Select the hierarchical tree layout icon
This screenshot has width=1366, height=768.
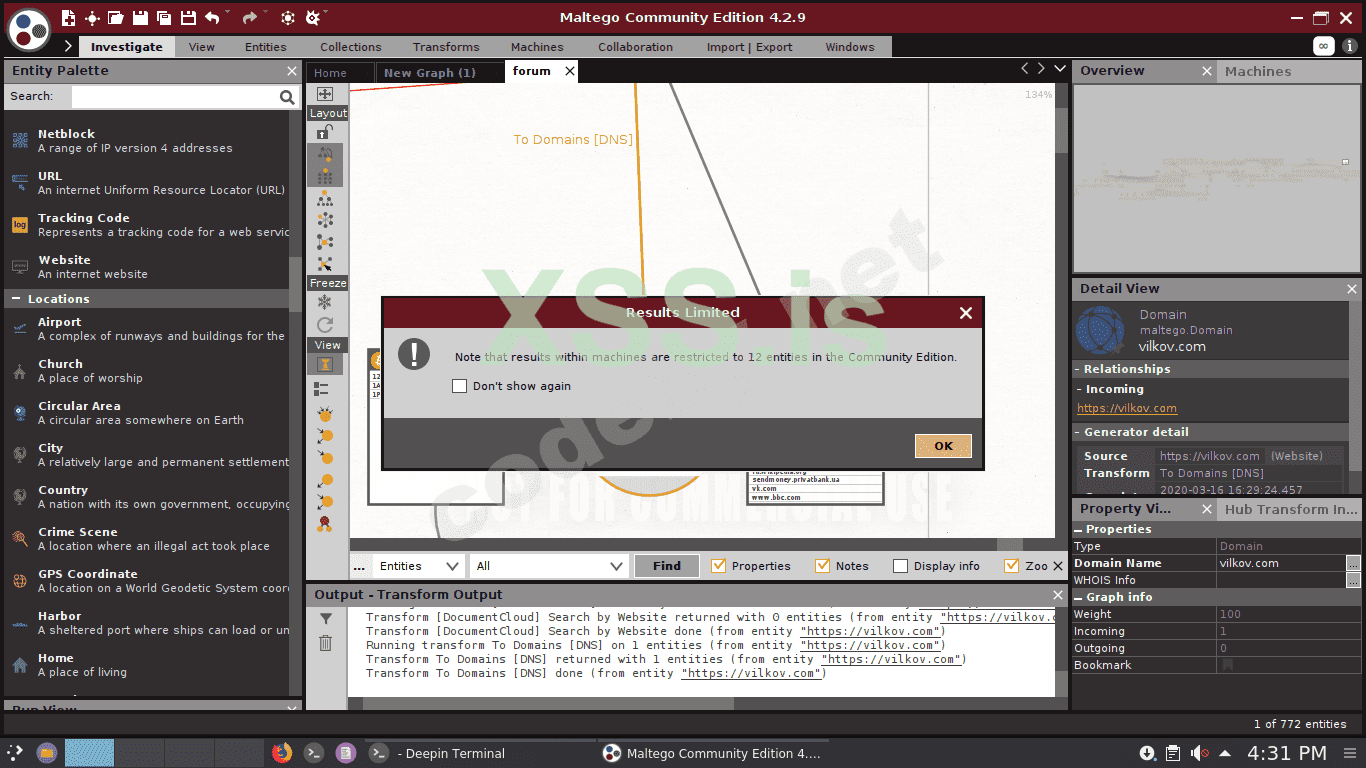[x=325, y=198]
